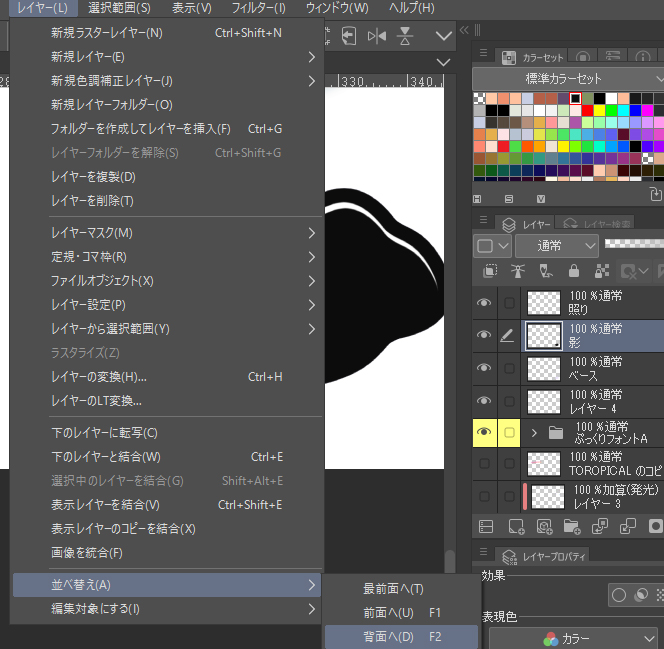664x649 pixels.
Task: Click the flip vertical icon in toolbar
Action: 405,36
